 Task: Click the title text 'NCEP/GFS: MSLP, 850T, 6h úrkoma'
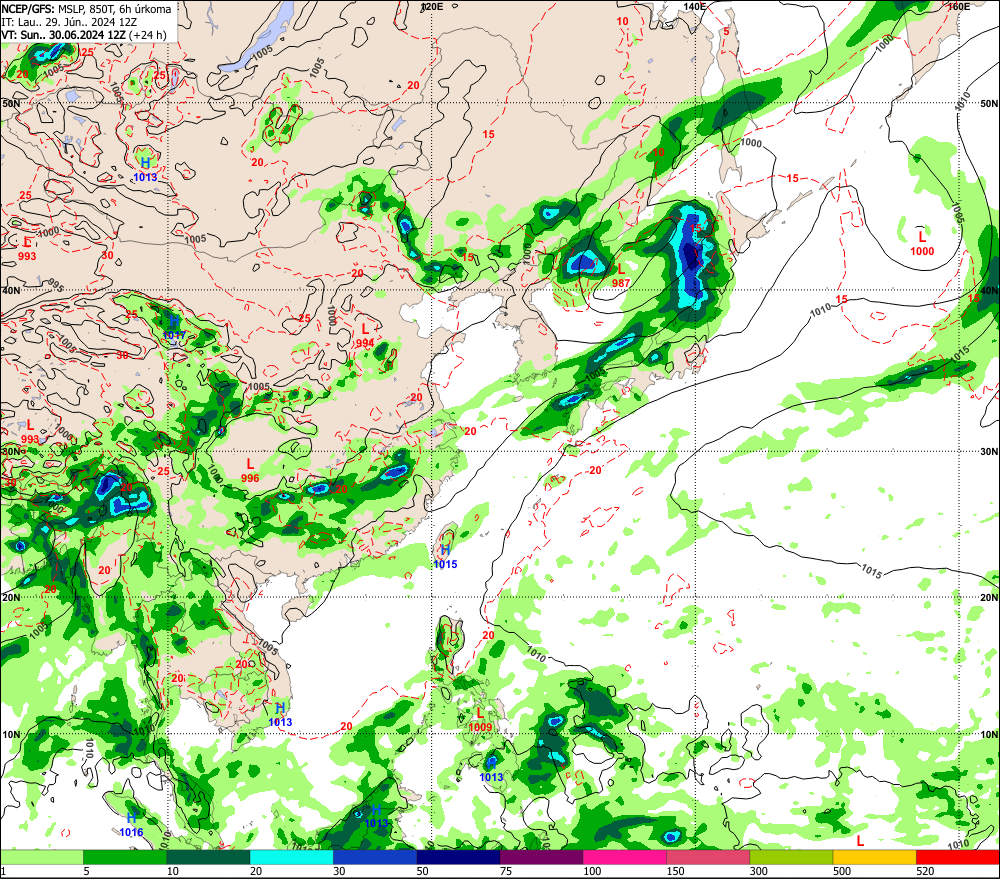click(x=86, y=9)
